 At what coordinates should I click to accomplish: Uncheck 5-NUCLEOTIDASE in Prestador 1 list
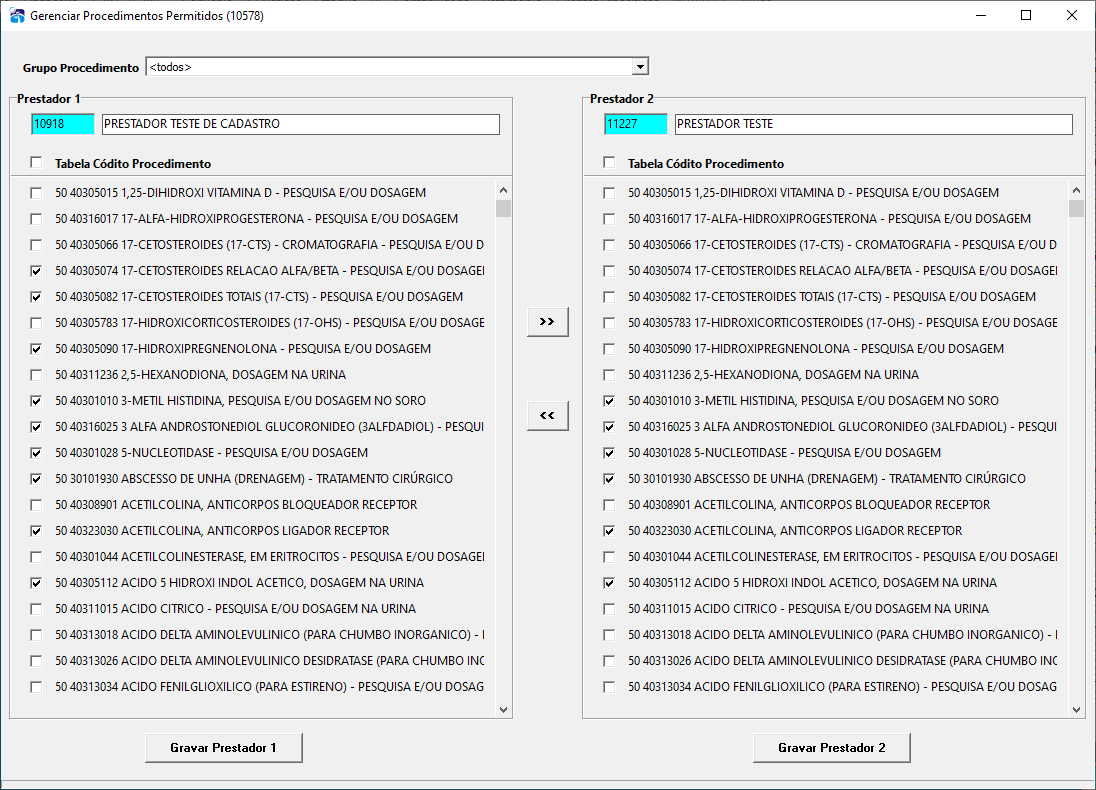pyautogui.click(x=36, y=453)
